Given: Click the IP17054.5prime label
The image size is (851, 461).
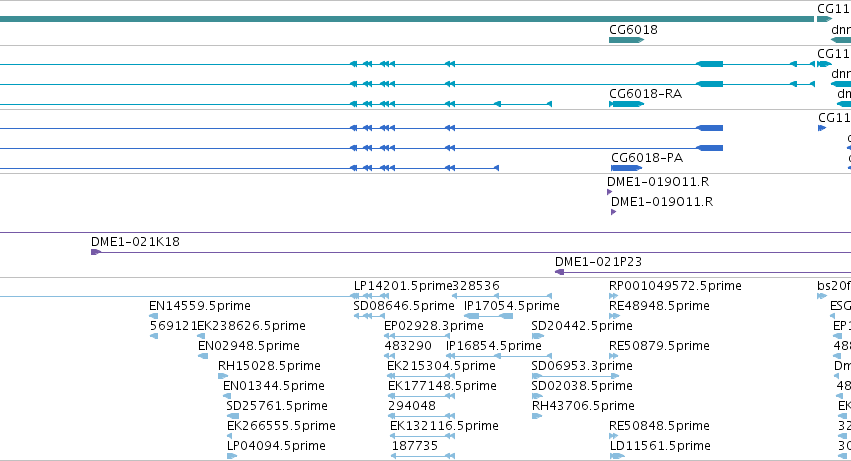Looking at the screenshot, I should click(x=512, y=306).
